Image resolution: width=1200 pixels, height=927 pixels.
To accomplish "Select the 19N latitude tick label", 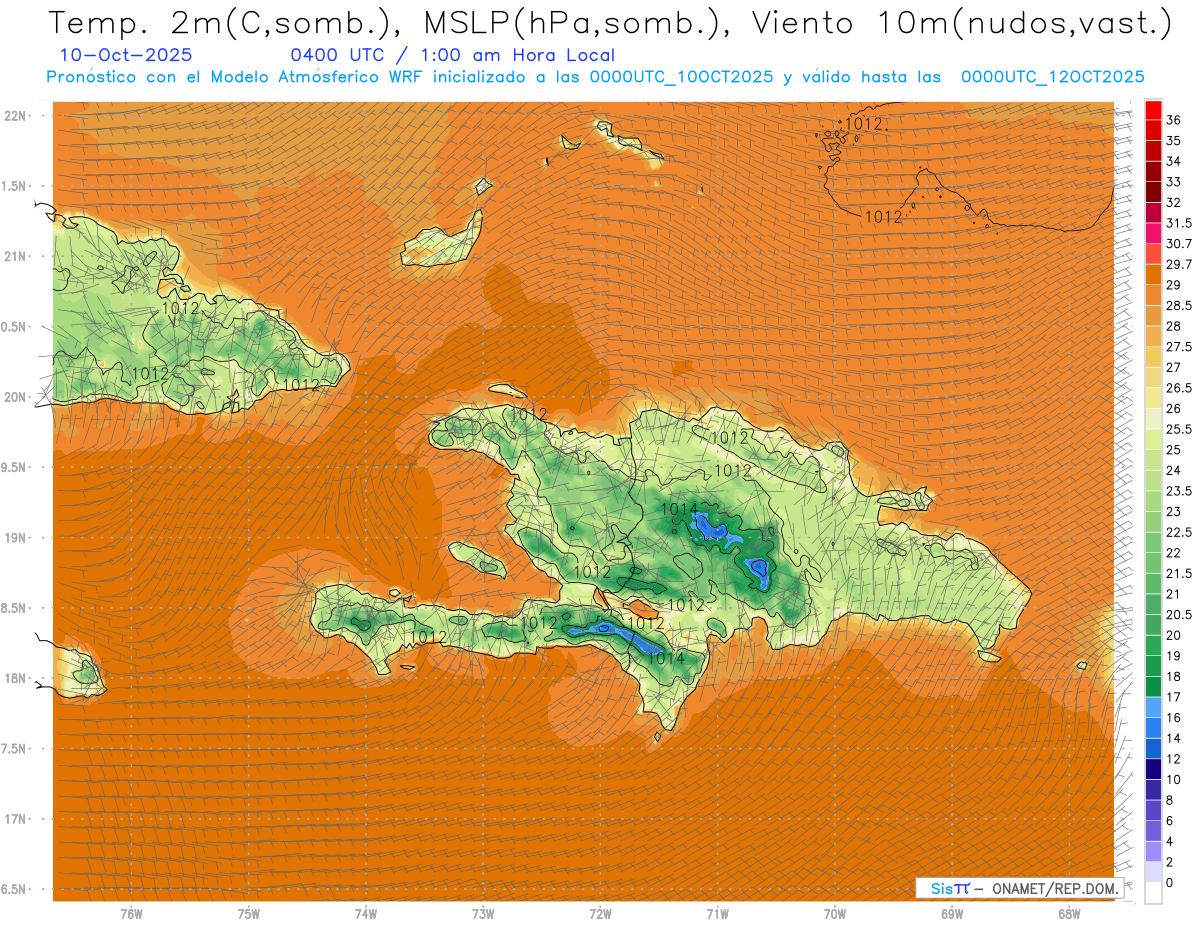I will pyautogui.click(x=17, y=538).
